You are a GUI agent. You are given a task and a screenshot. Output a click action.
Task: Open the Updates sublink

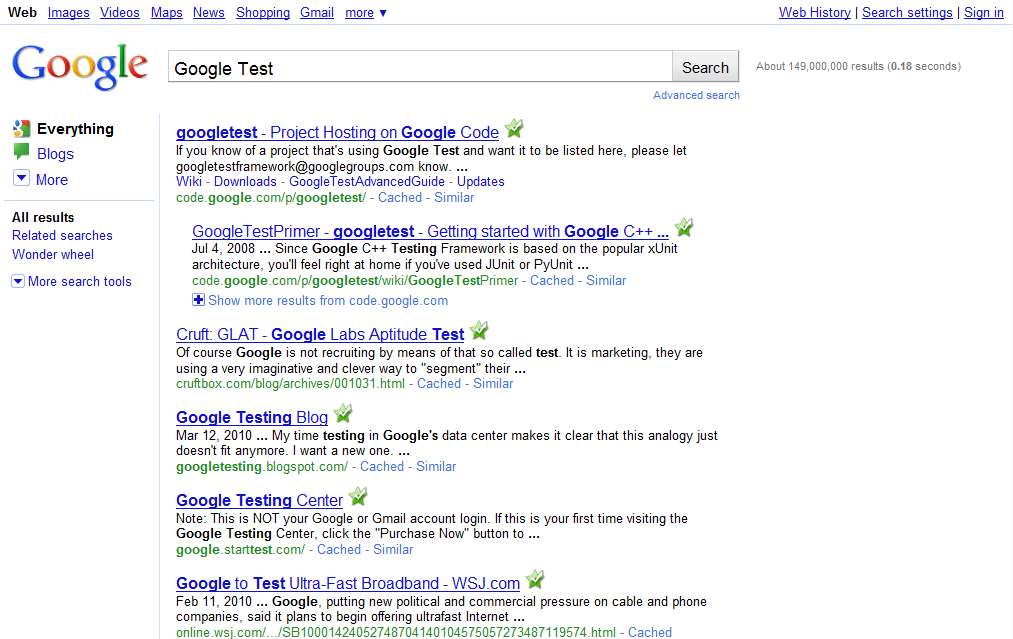click(481, 182)
